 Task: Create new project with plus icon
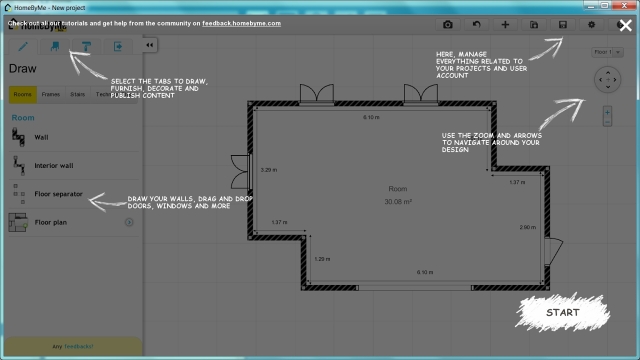click(505, 24)
